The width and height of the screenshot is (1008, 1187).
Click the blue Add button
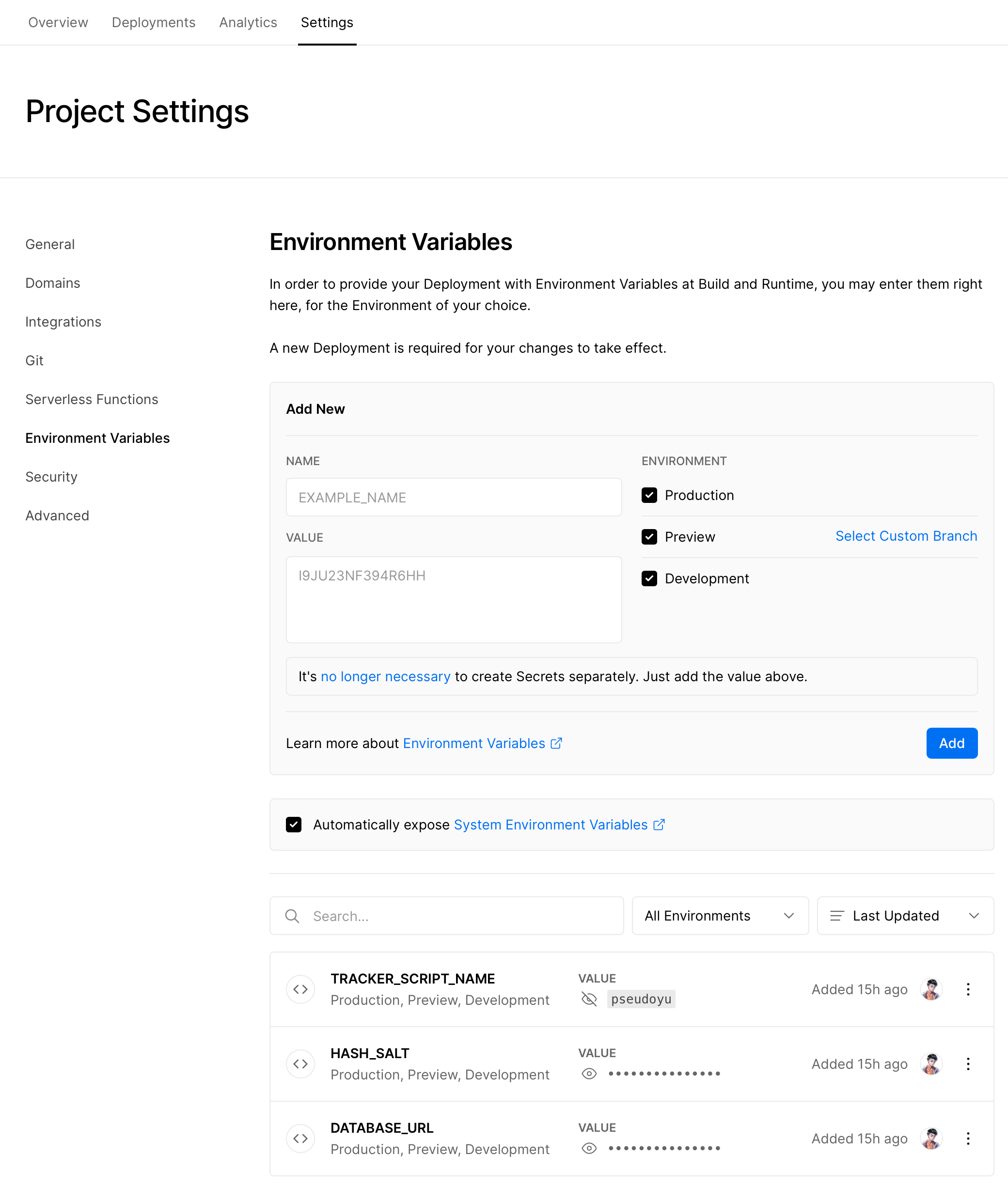pyautogui.click(x=951, y=743)
